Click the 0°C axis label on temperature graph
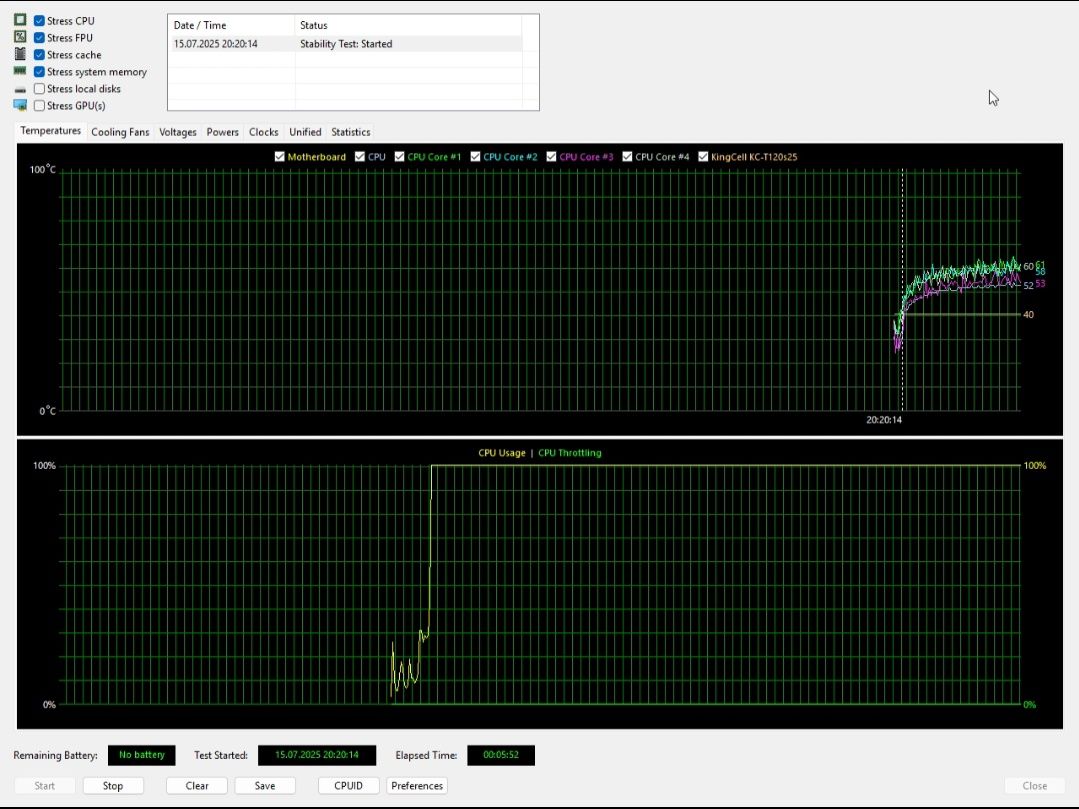Viewport: 1079px width, 809px height. (47, 411)
